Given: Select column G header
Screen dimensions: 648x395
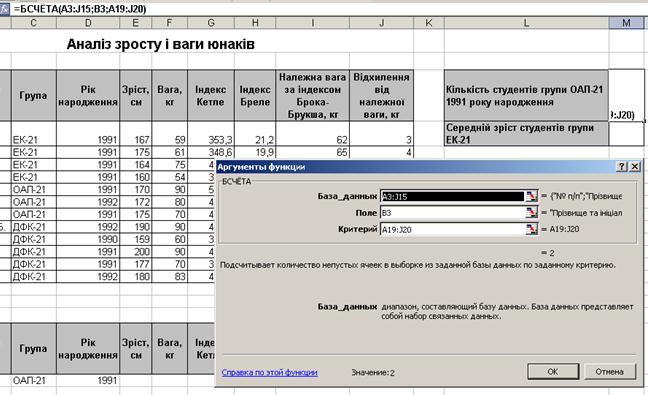Looking at the screenshot, I should coord(211,23).
